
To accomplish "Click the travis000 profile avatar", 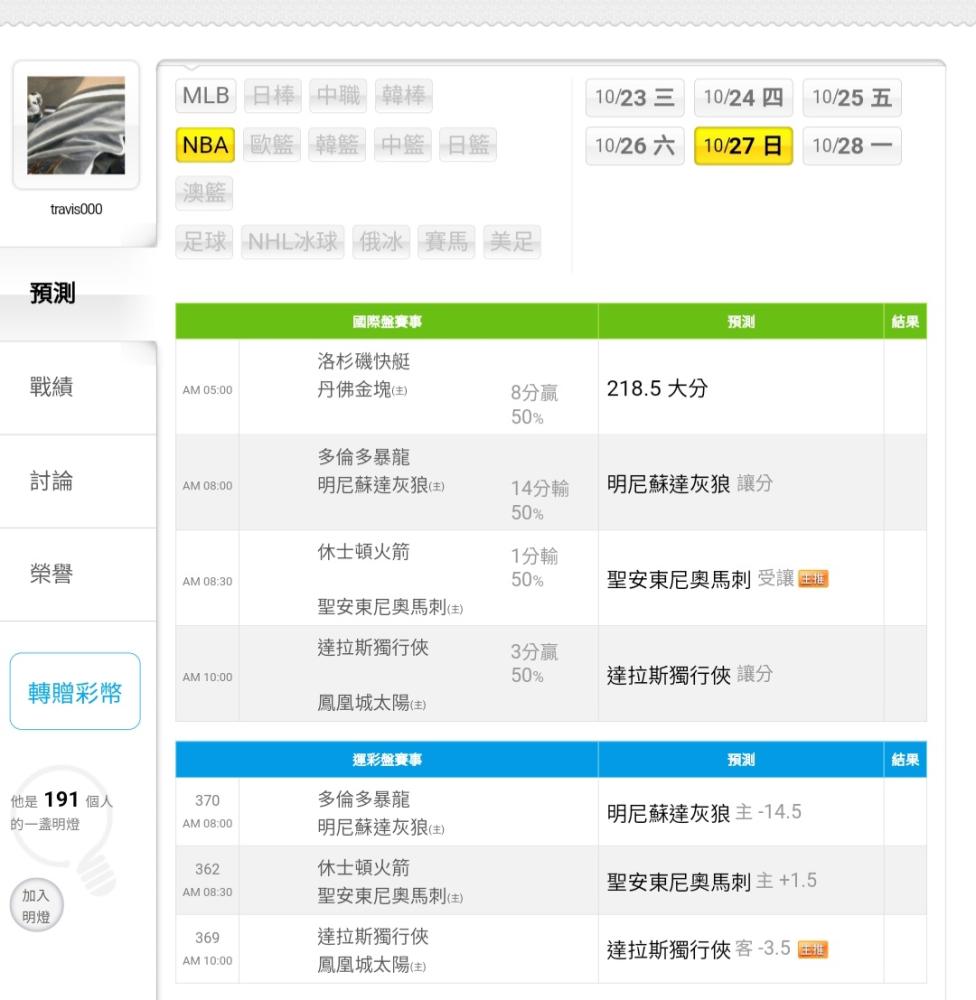I will pos(76,126).
